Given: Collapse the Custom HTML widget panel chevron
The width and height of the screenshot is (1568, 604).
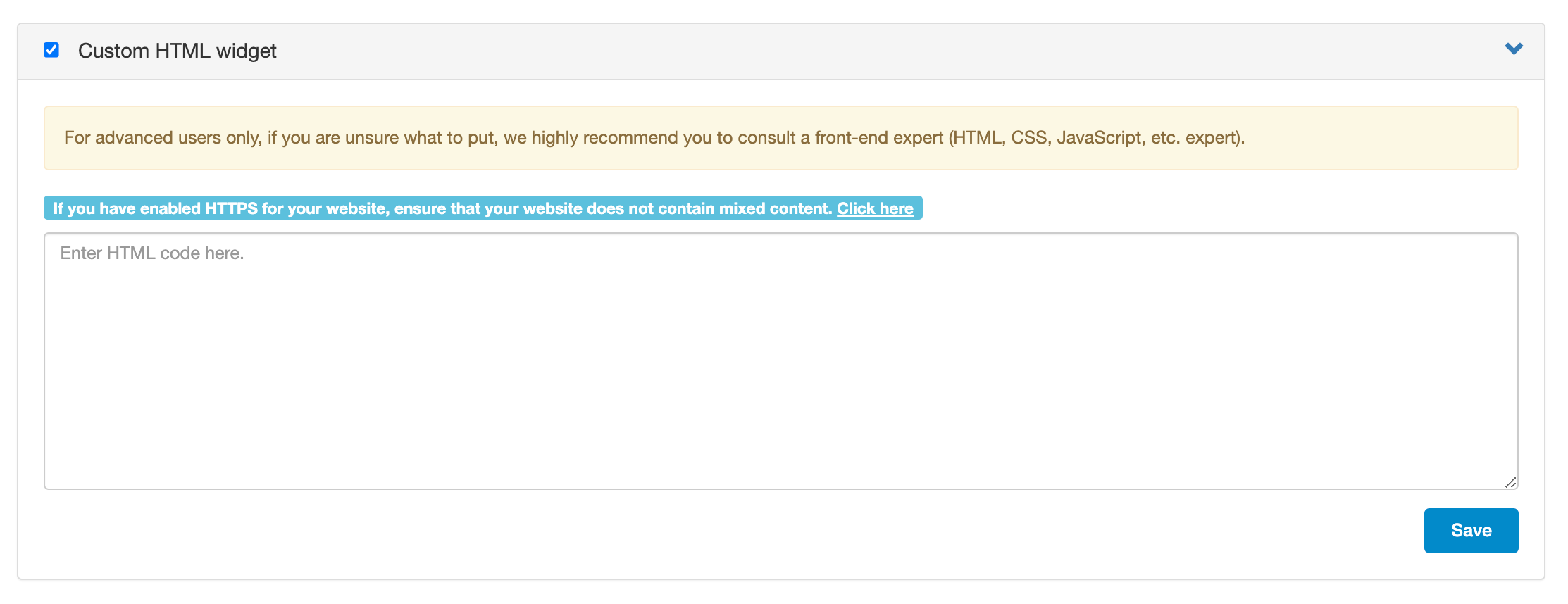Looking at the screenshot, I should 1514,49.
